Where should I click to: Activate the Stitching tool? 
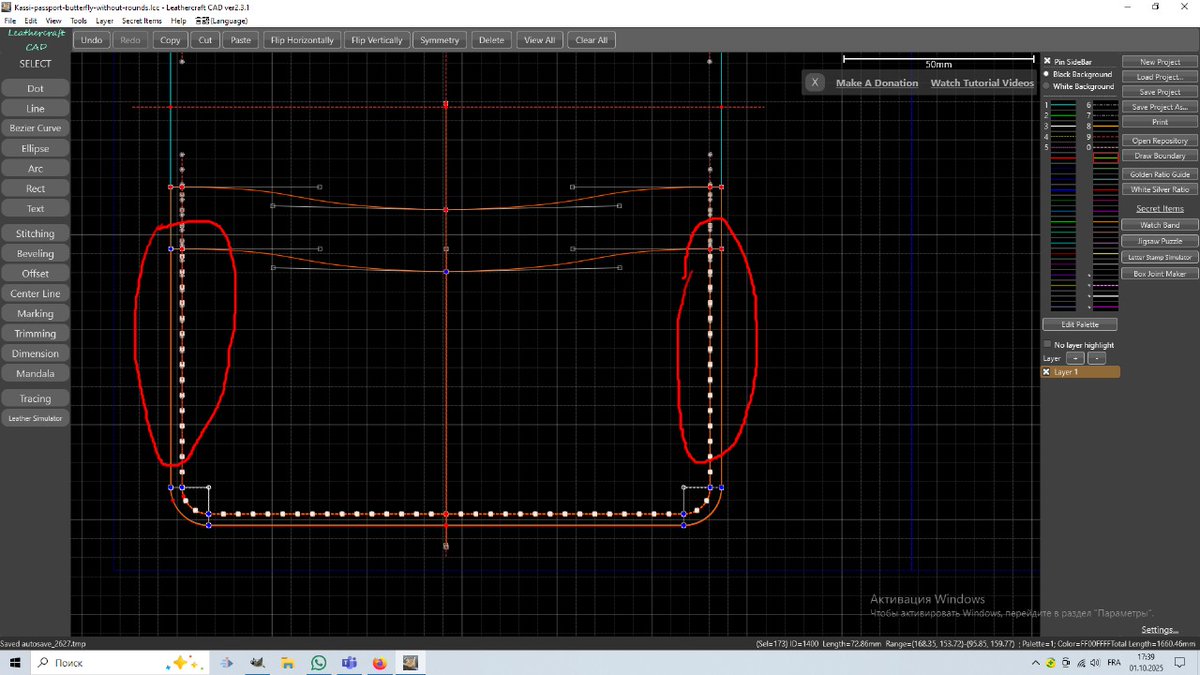pyautogui.click(x=35, y=233)
